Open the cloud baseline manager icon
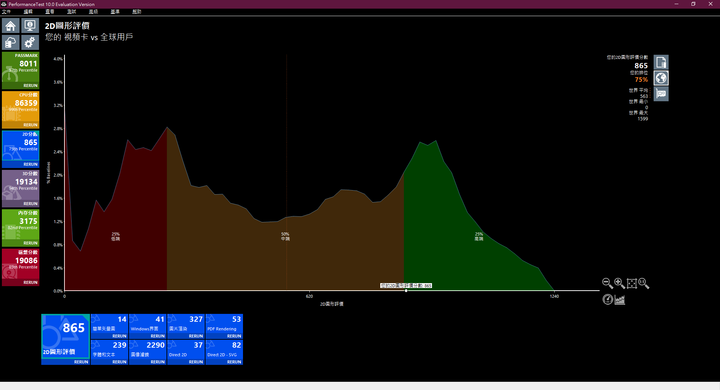 11,43
